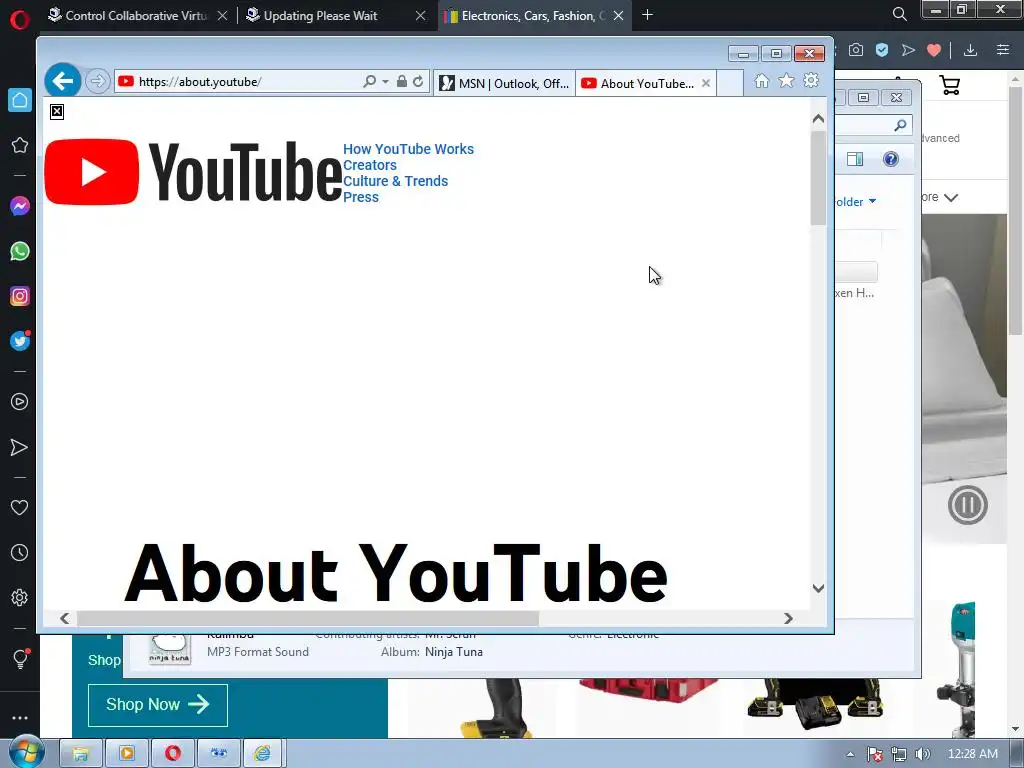
Task: Click the Opera sidebar lightbulb tips icon
Action: 20,658
